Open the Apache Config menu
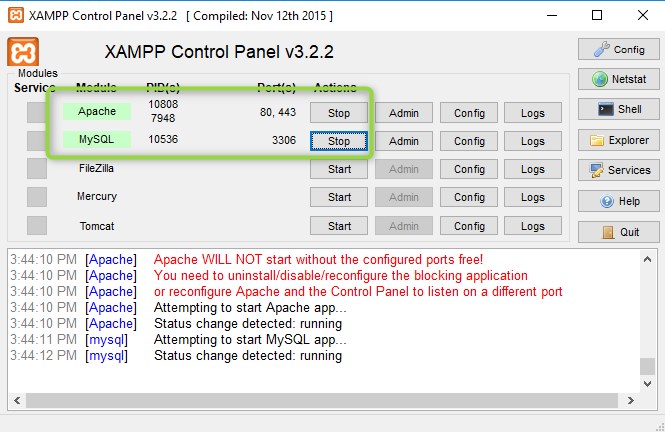This screenshot has width=665, height=432. click(x=469, y=113)
